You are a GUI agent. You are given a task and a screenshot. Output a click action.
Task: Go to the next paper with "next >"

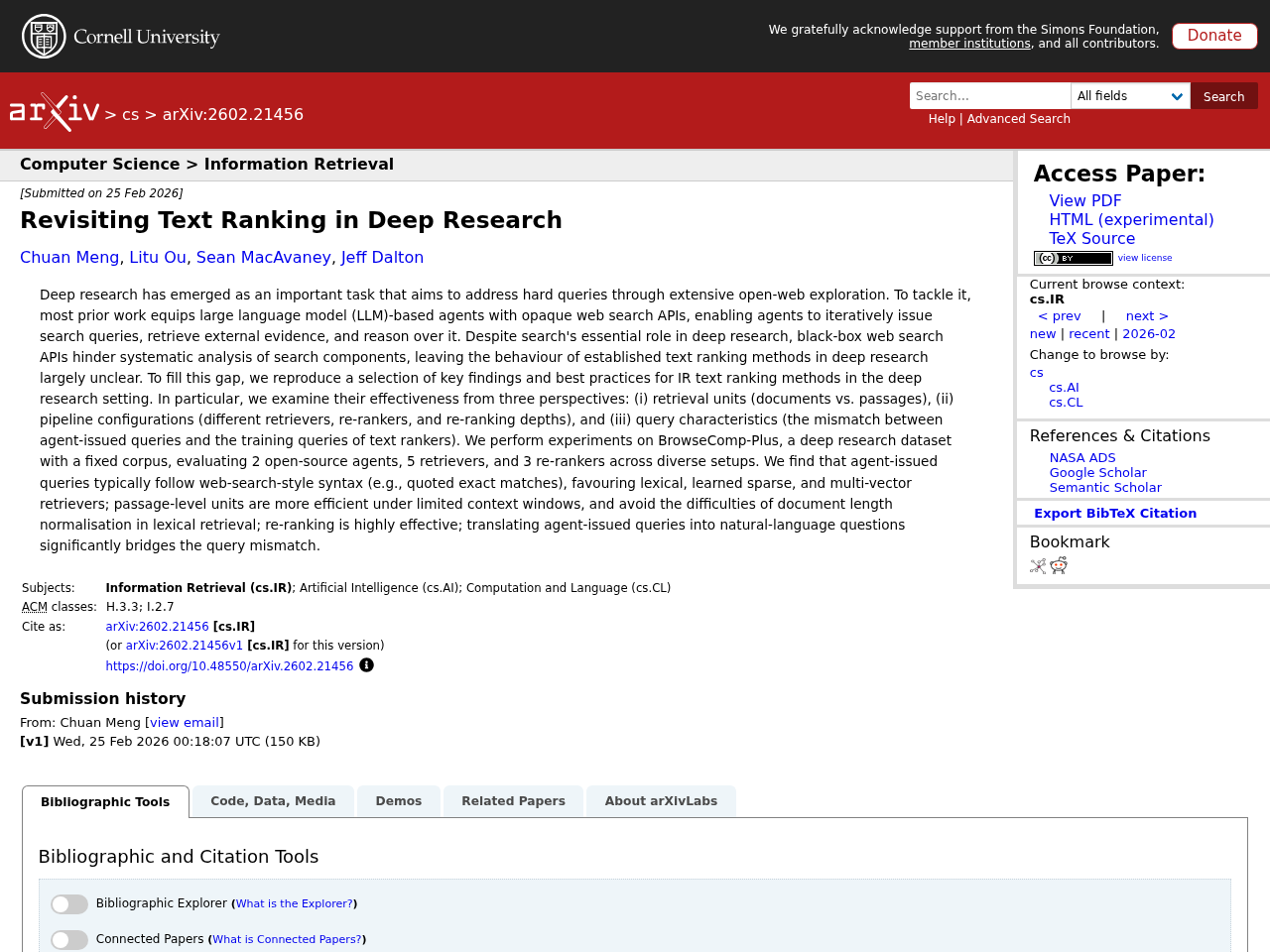(1147, 315)
